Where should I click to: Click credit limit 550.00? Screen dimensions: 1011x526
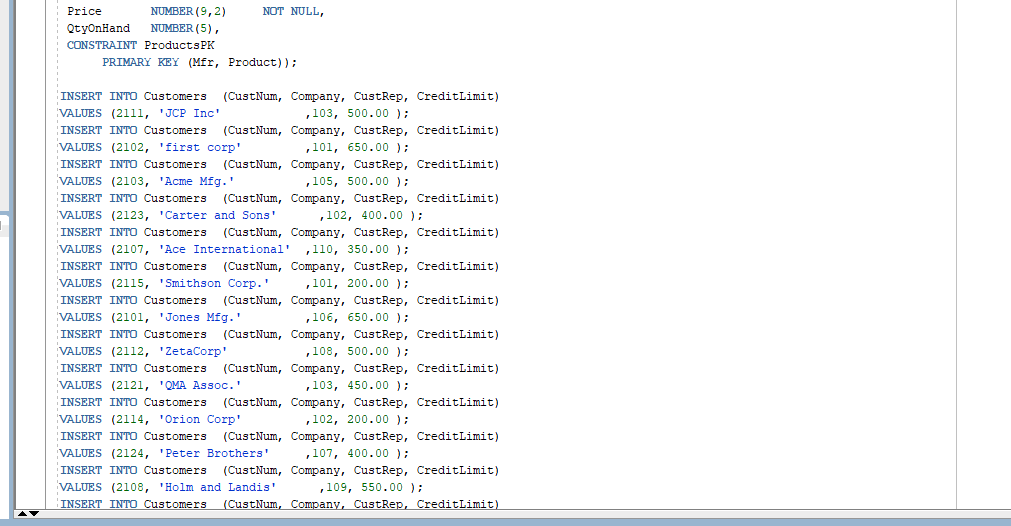(382, 487)
